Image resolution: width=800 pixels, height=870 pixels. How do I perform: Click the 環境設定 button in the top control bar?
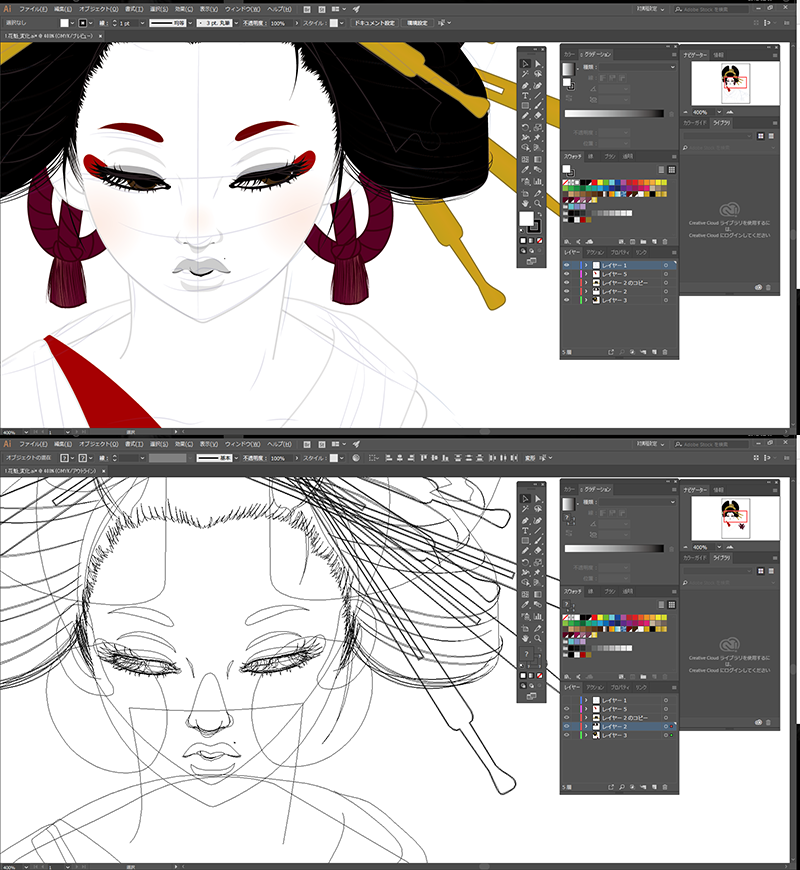click(x=417, y=23)
